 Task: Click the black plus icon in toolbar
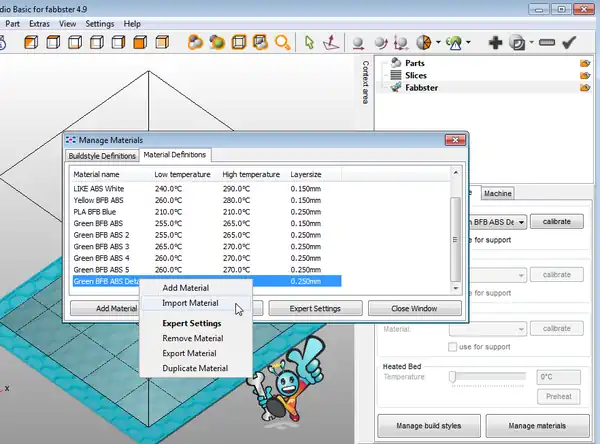tap(495, 43)
